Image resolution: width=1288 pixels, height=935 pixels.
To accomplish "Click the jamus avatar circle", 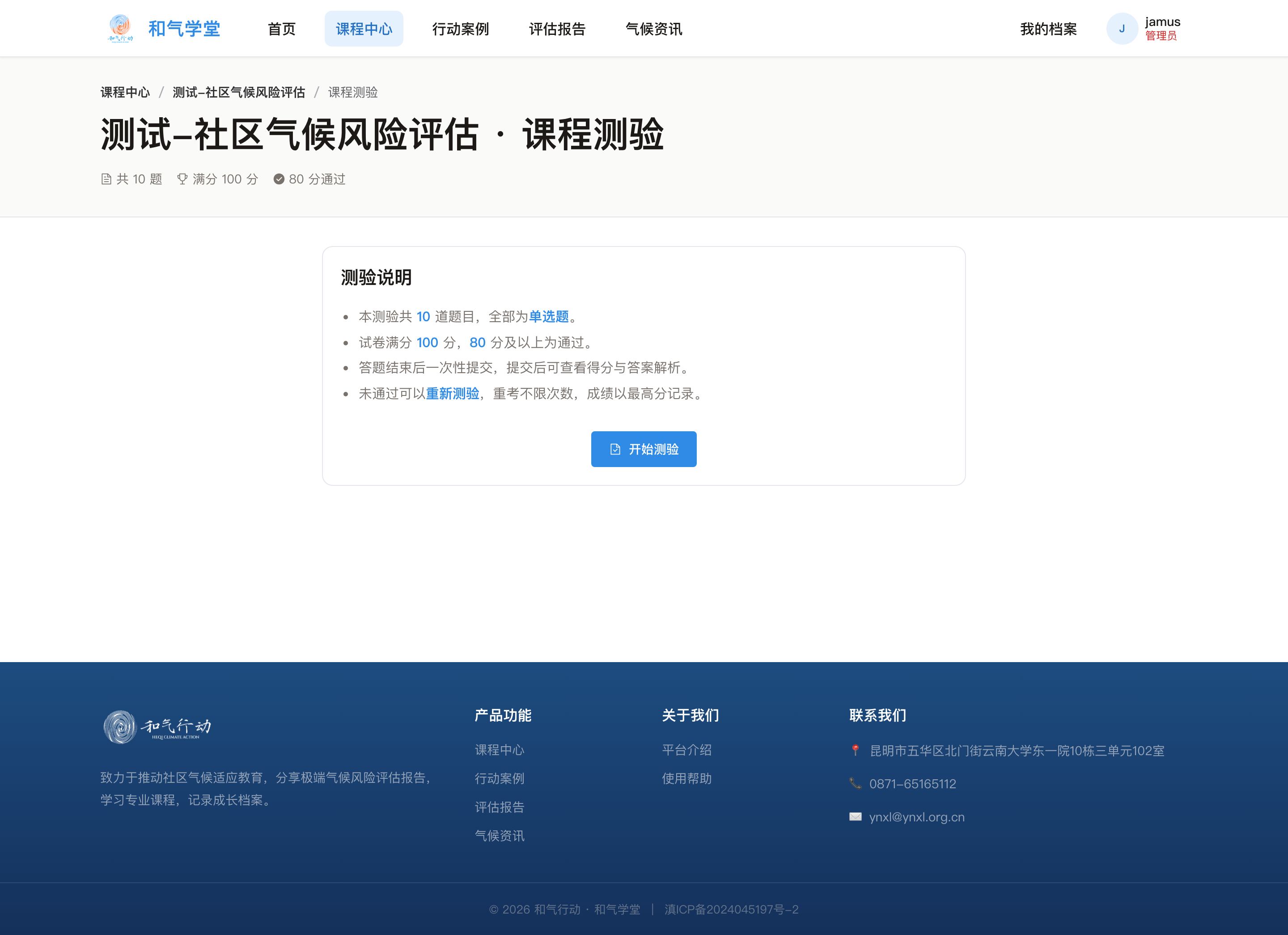I will (x=1122, y=28).
